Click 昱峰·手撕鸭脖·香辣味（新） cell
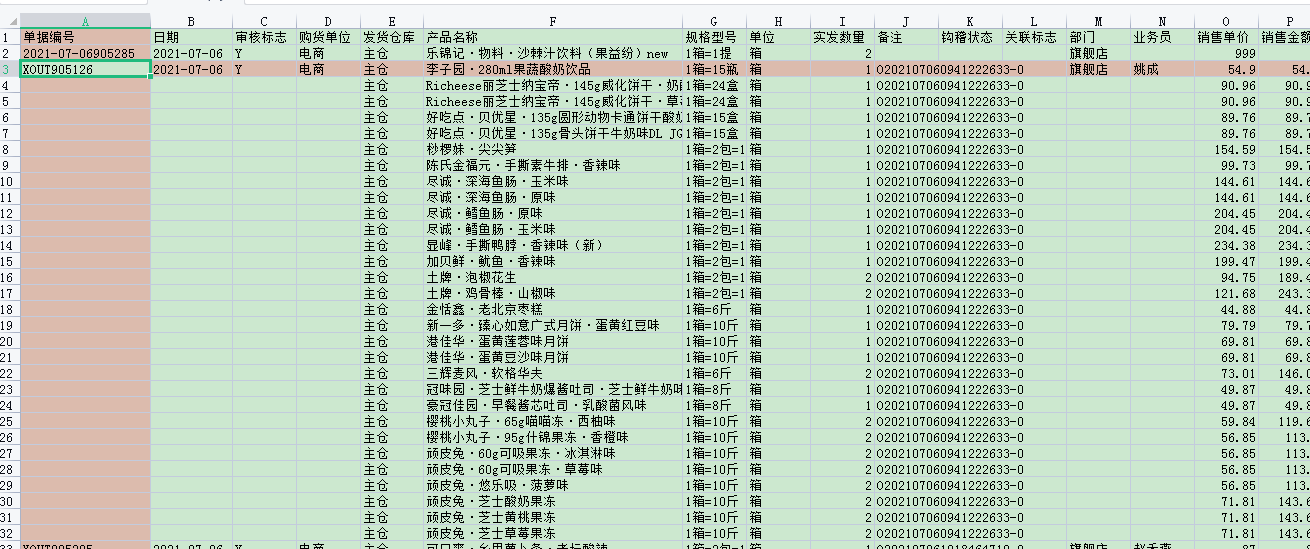The image size is (1310, 549). tap(553, 245)
